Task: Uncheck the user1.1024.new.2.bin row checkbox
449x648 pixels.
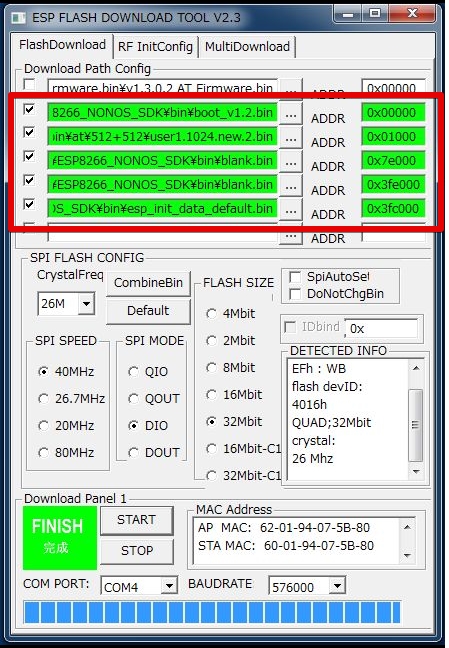Action: [x=29, y=133]
